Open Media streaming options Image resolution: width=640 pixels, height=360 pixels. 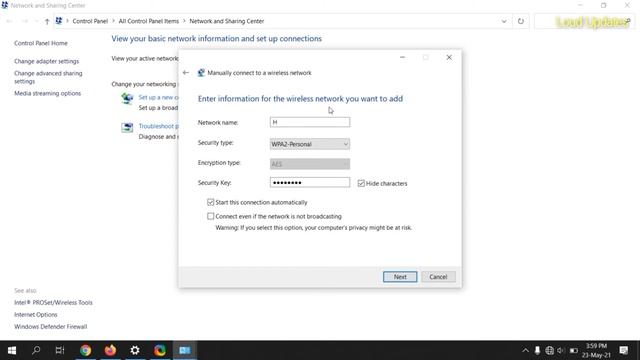coord(47,93)
